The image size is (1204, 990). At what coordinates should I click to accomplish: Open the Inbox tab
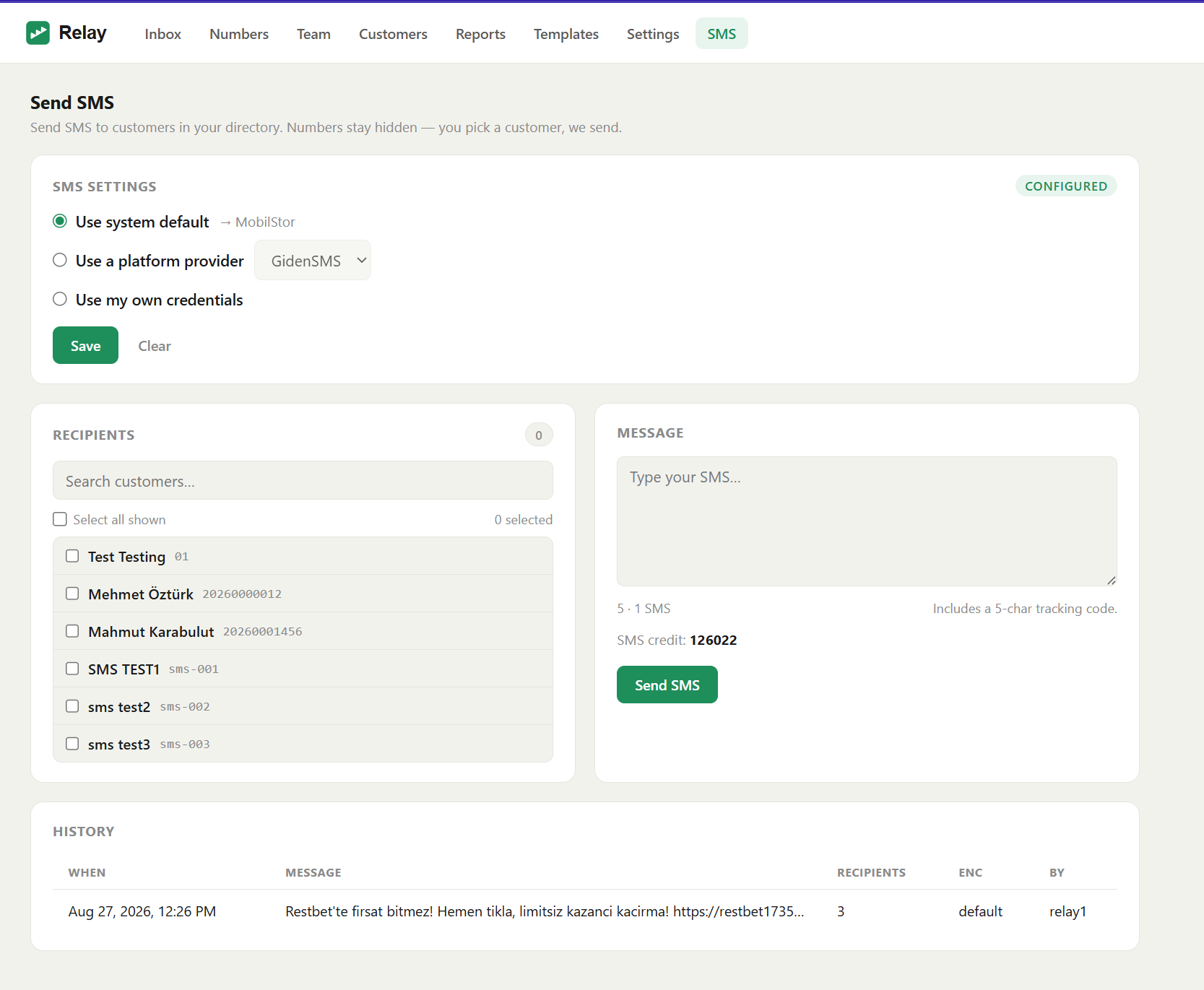(x=163, y=34)
